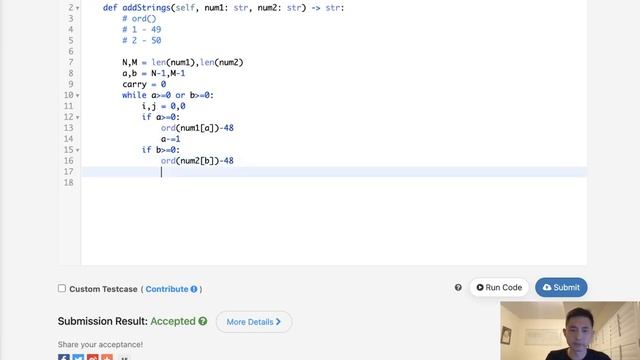Click the '# ord()' comment line
Viewport: 640px width, 360px height.
pos(139,18)
